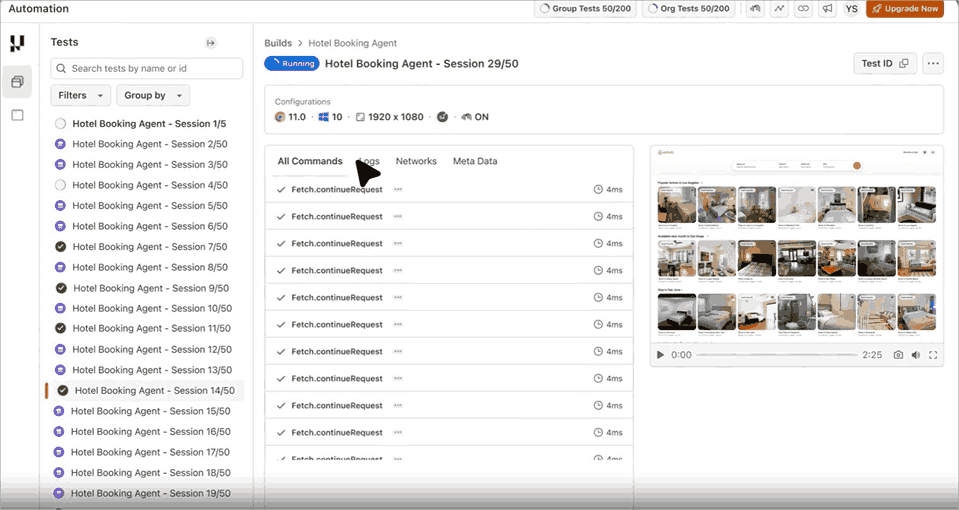Screen dimensions: 959x510
Task: Click the Group Tests 50/200 indicator
Action: click(x=585, y=9)
